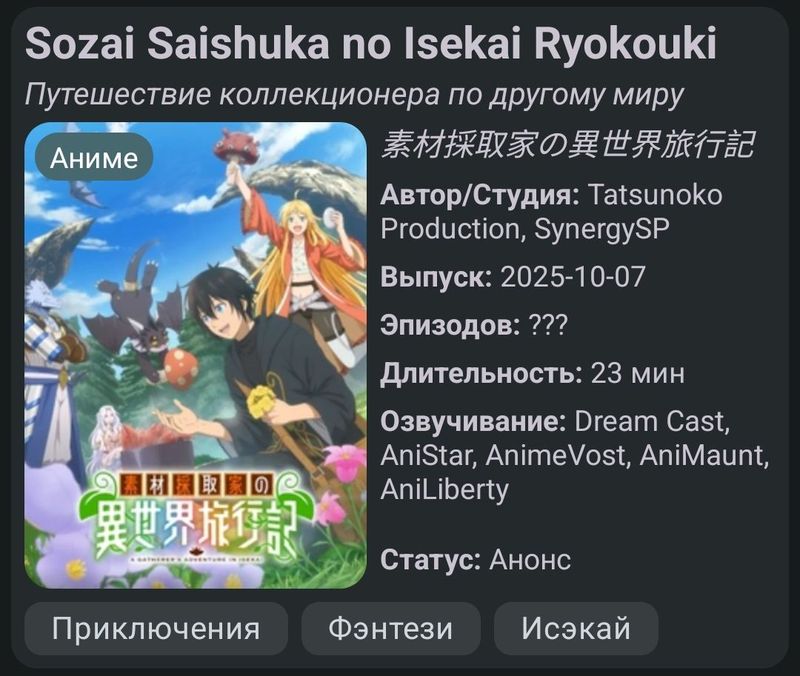Select the Japanese title text

[567, 145]
